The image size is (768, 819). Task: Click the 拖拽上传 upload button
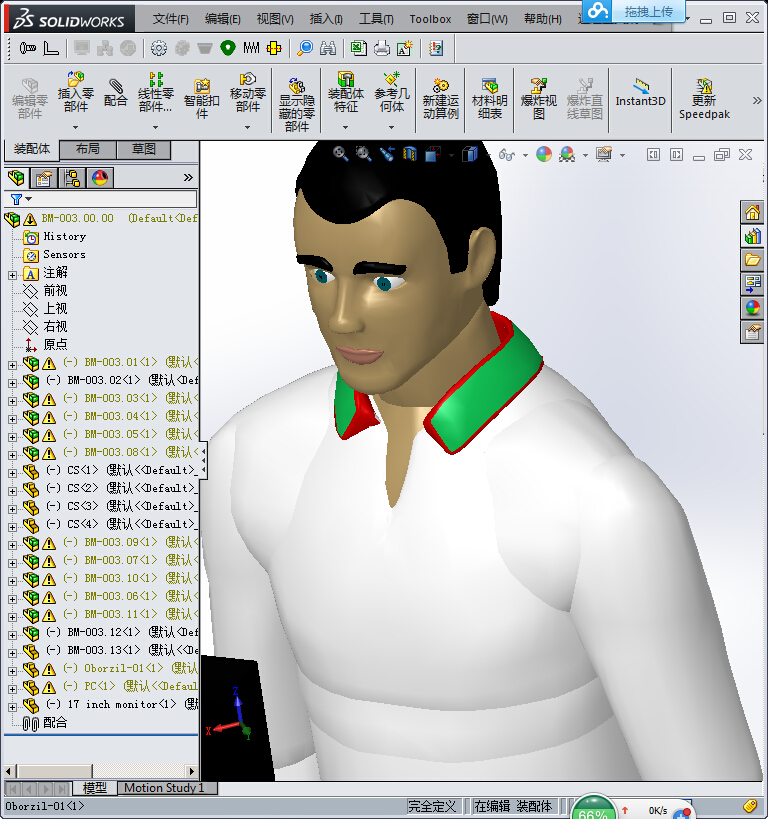pyautogui.click(x=648, y=11)
